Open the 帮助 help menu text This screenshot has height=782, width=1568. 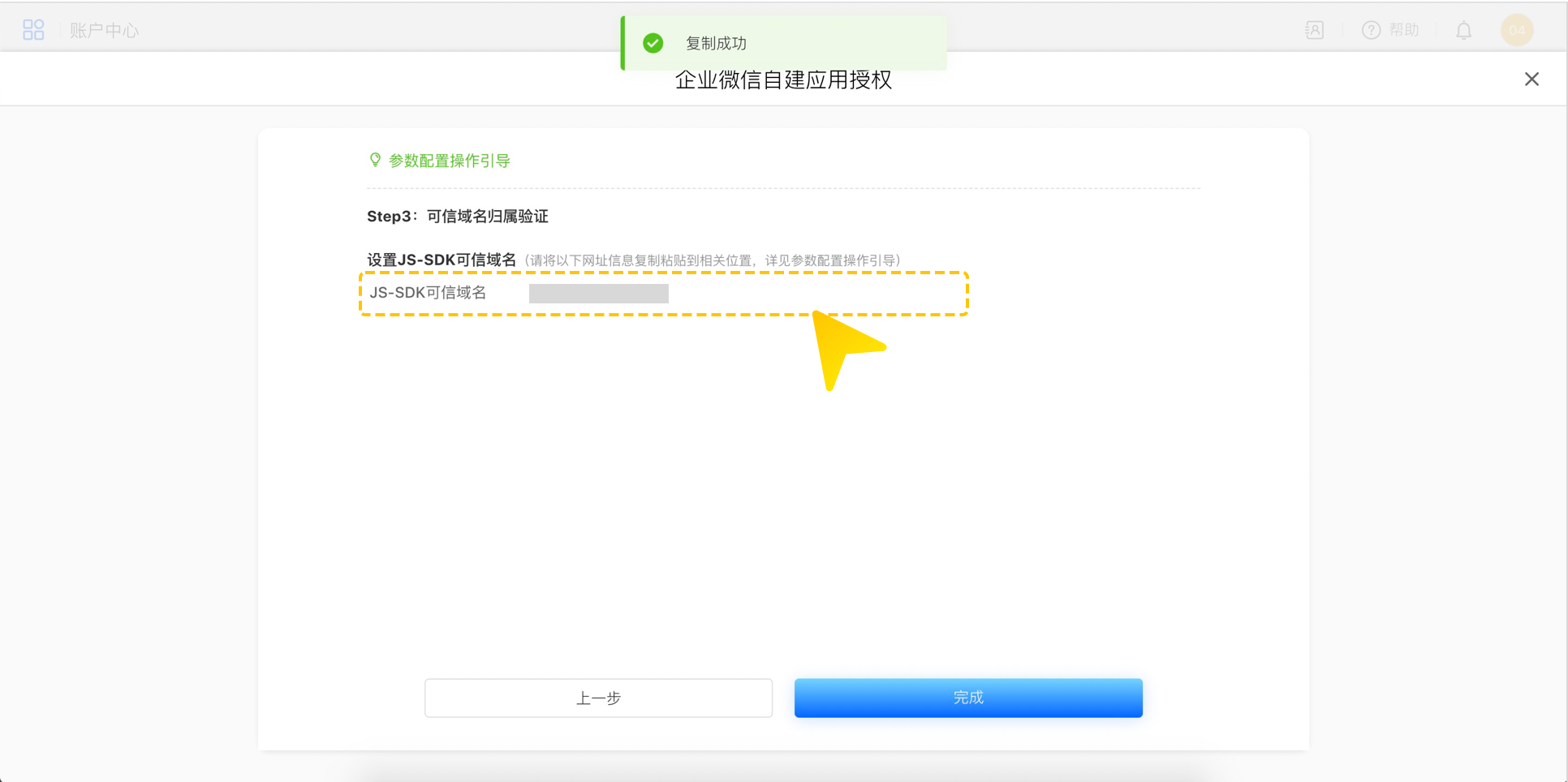(x=1403, y=30)
